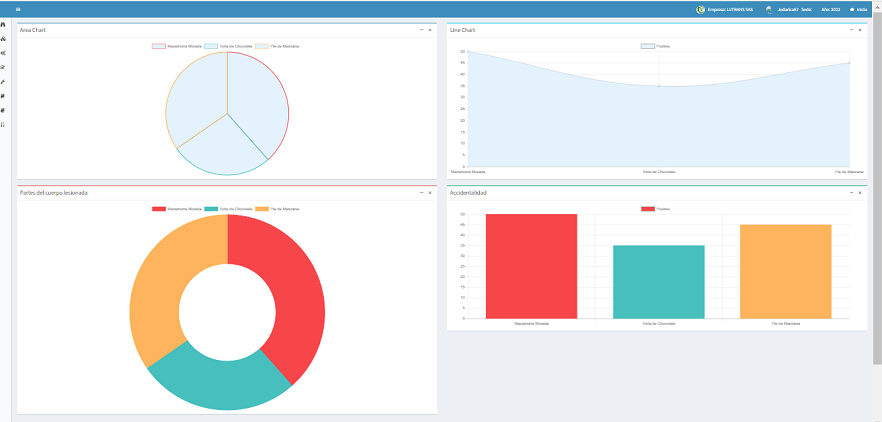Open the home icon in the left sidebar
882x422 pixels.
[x=4, y=24]
